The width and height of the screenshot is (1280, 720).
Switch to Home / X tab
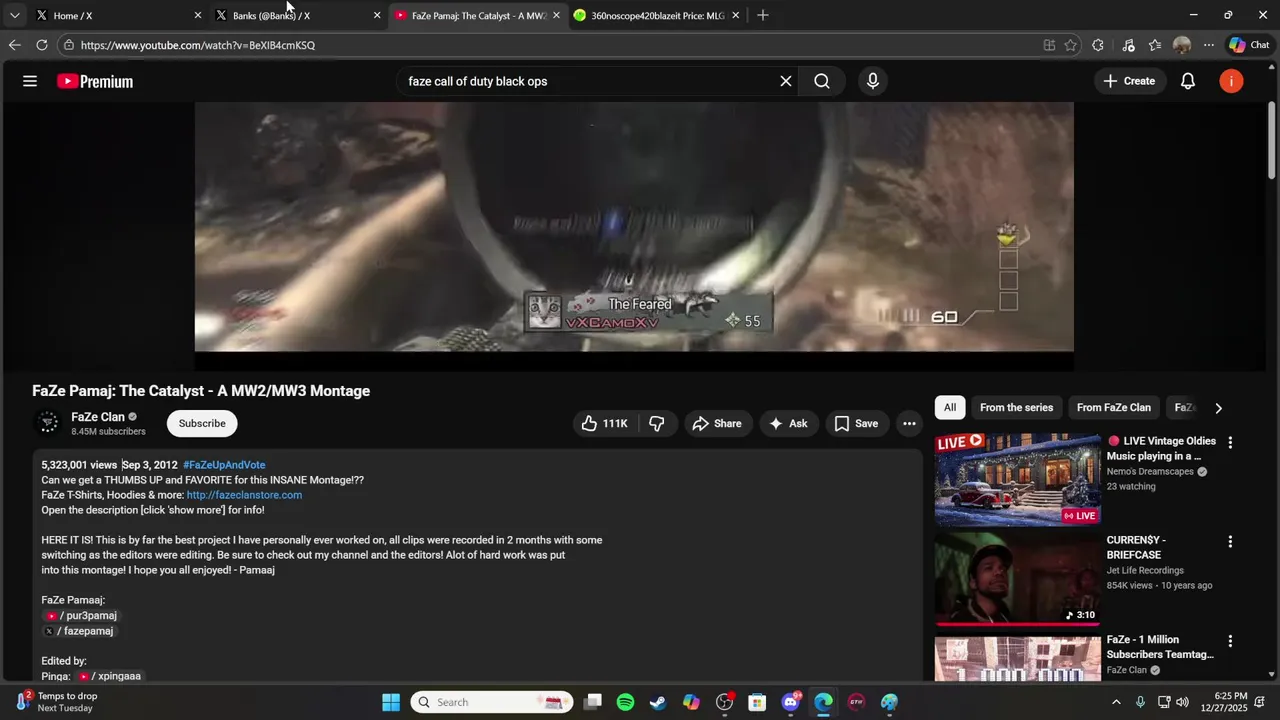point(115,15)
